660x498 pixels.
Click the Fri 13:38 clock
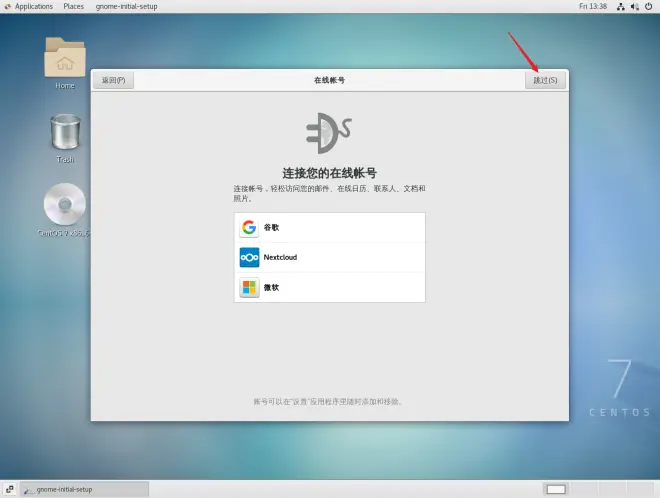[593, 6]
